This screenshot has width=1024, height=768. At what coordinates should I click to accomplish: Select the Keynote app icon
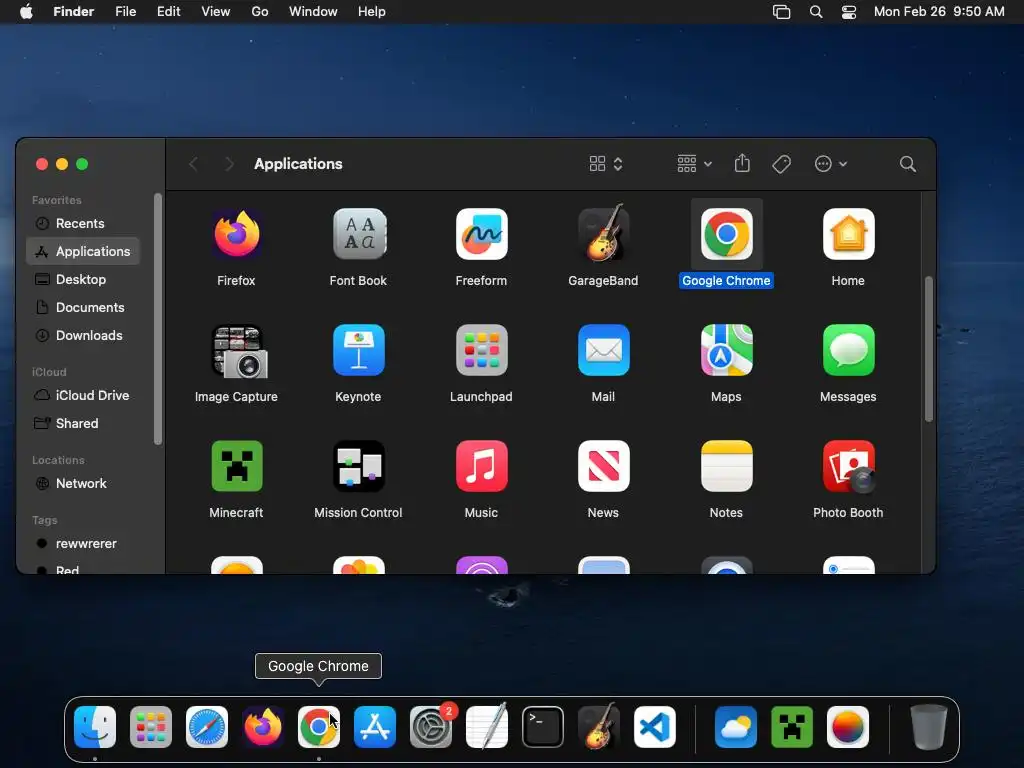pos(359,351)
